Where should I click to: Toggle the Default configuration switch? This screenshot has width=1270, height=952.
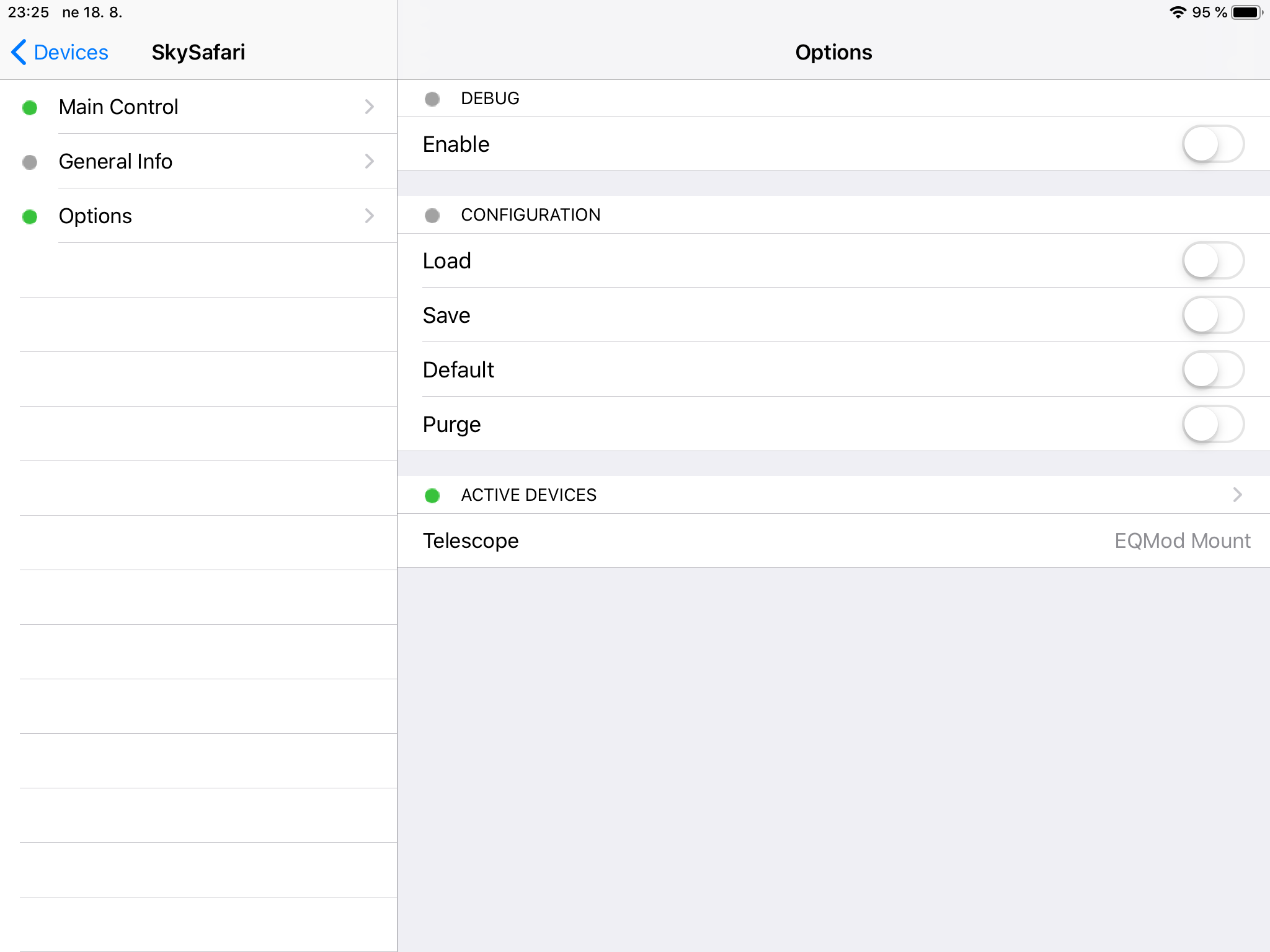point(1213,369)
